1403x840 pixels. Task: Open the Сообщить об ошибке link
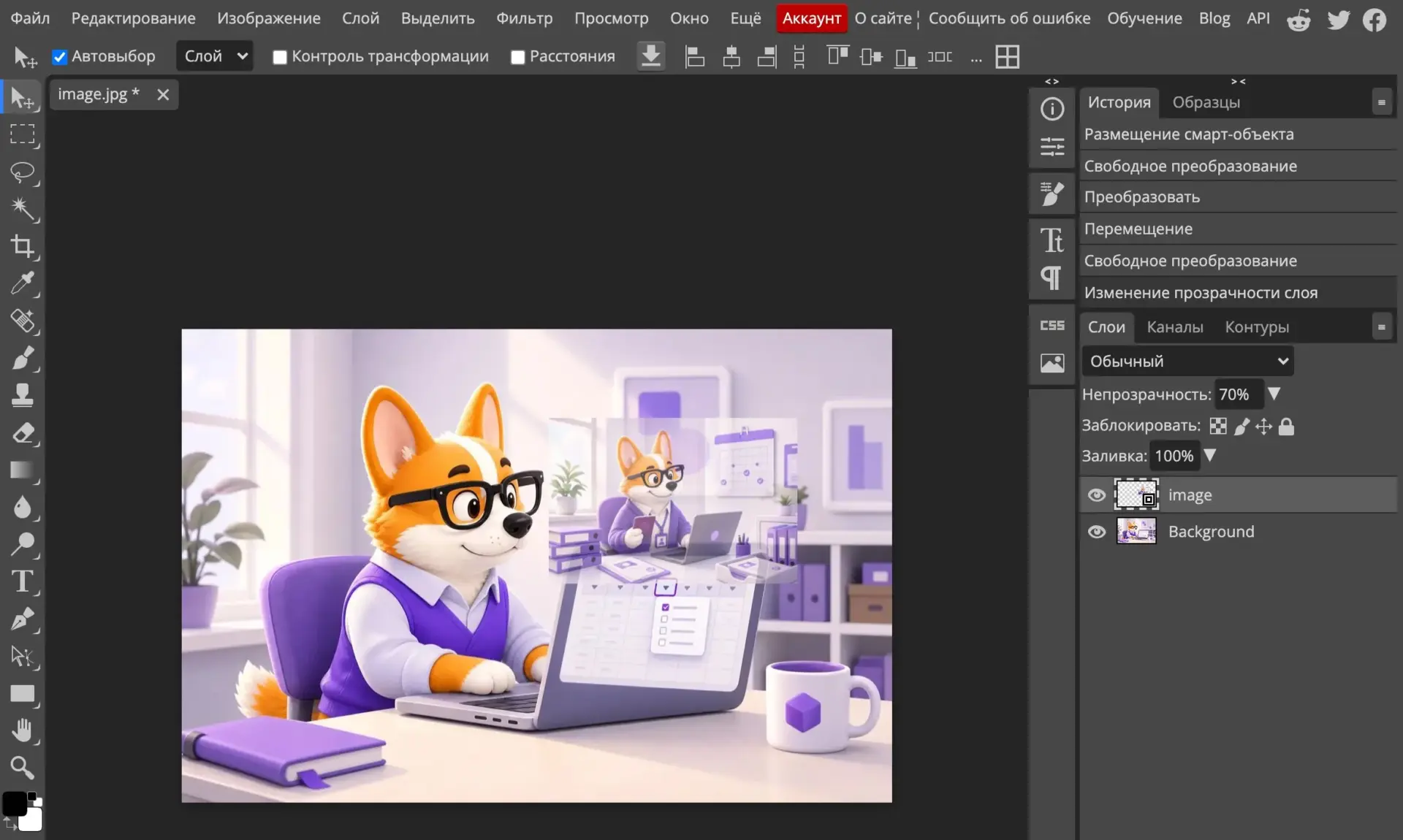(x=1009, y=18)
